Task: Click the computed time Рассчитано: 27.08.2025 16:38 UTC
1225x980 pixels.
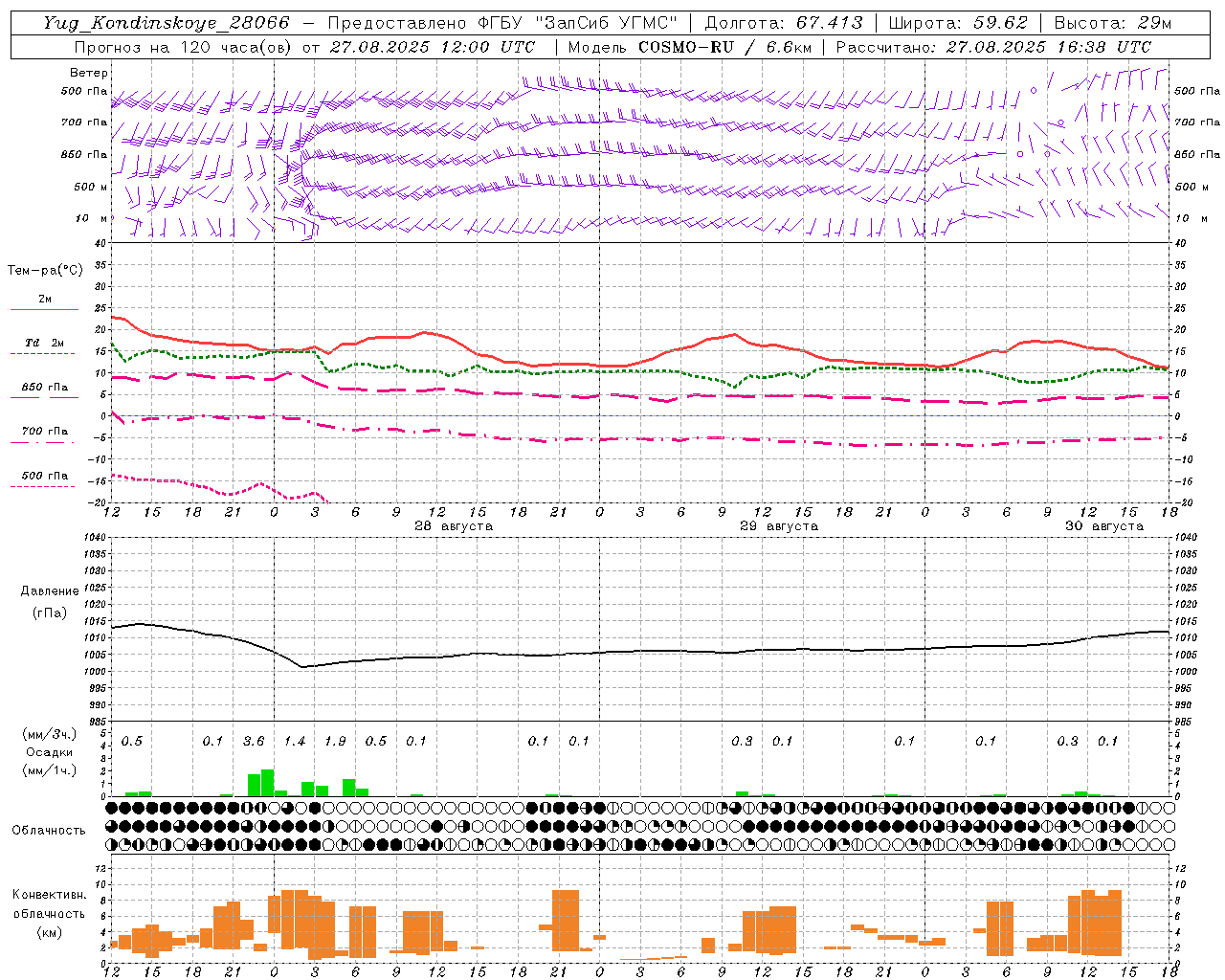Action: tap(993, 47)
